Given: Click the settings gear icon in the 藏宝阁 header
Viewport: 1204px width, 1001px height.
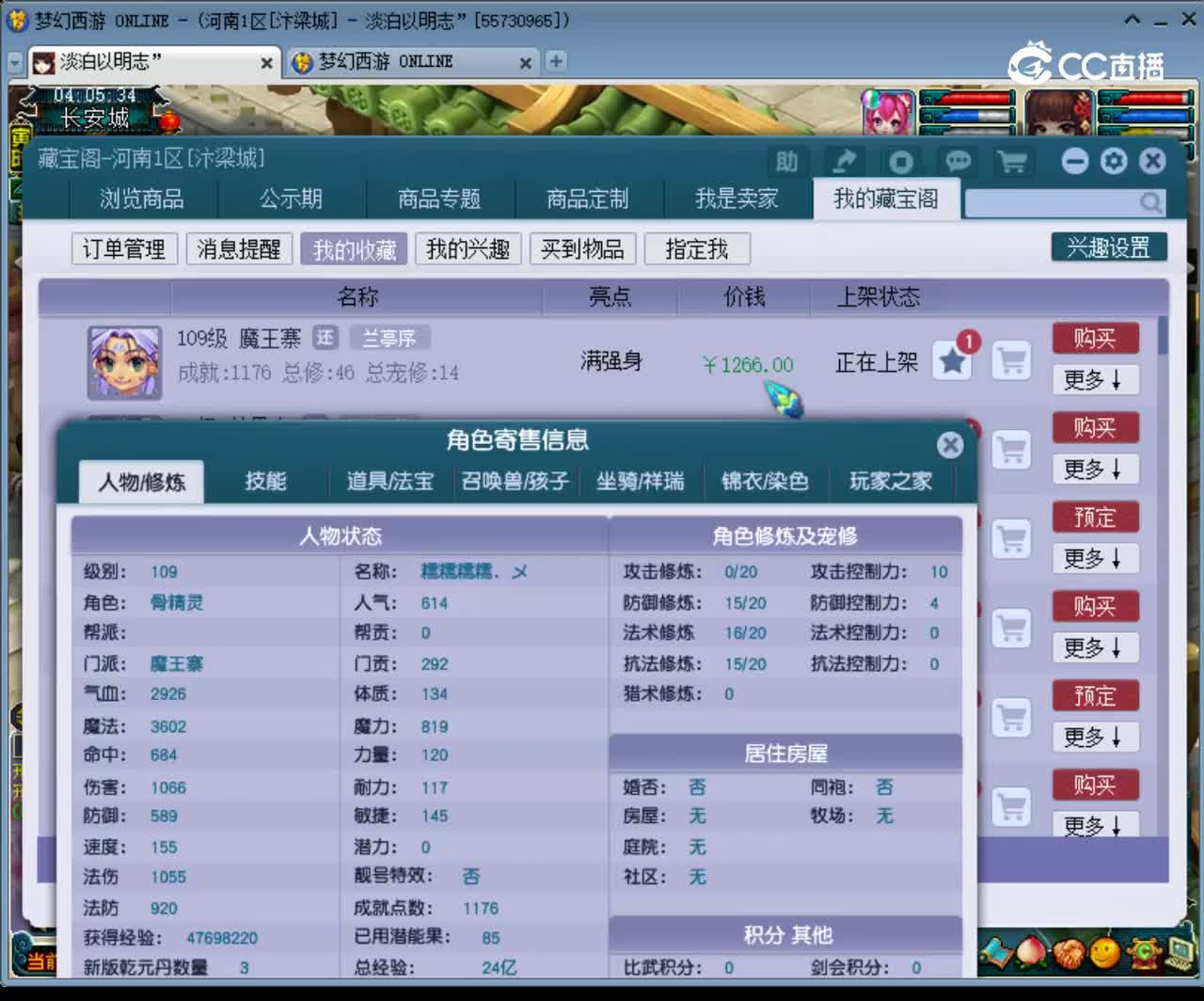Looking at the screenshot, I should tap(1114, 161).
